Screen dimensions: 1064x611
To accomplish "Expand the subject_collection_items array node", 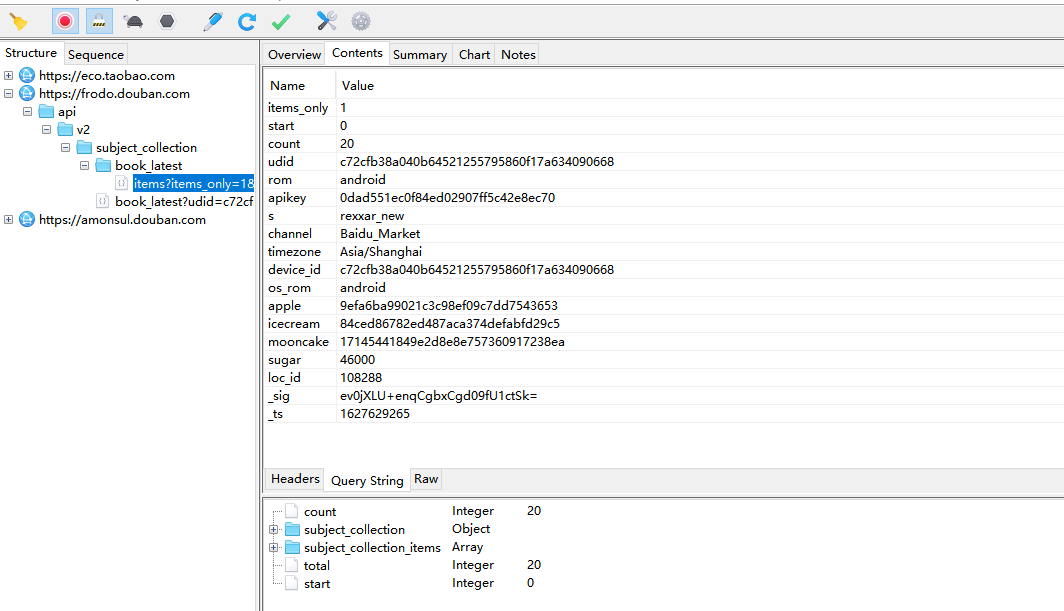I will (273, 548).
